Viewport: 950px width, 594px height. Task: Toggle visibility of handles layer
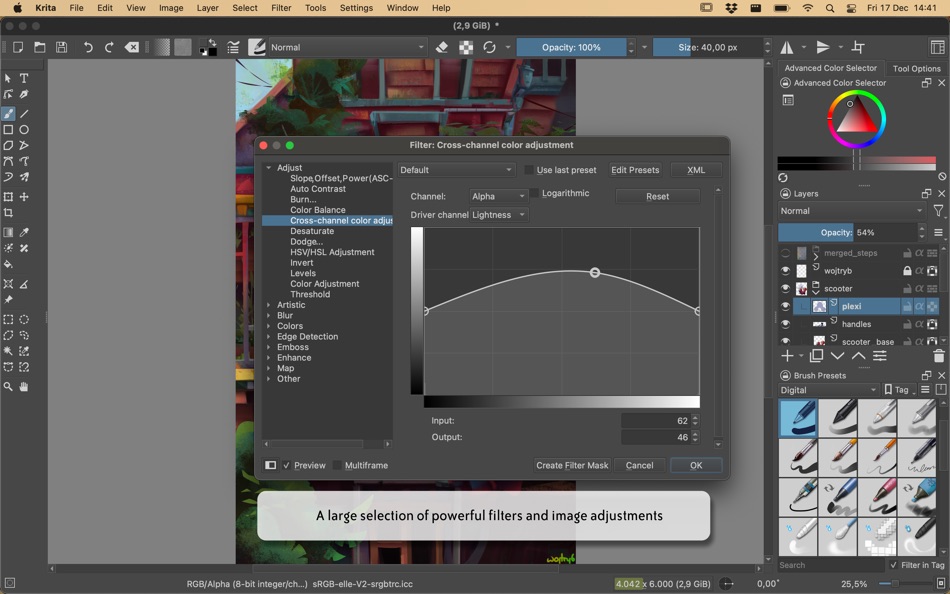click(x=785, y=324)
